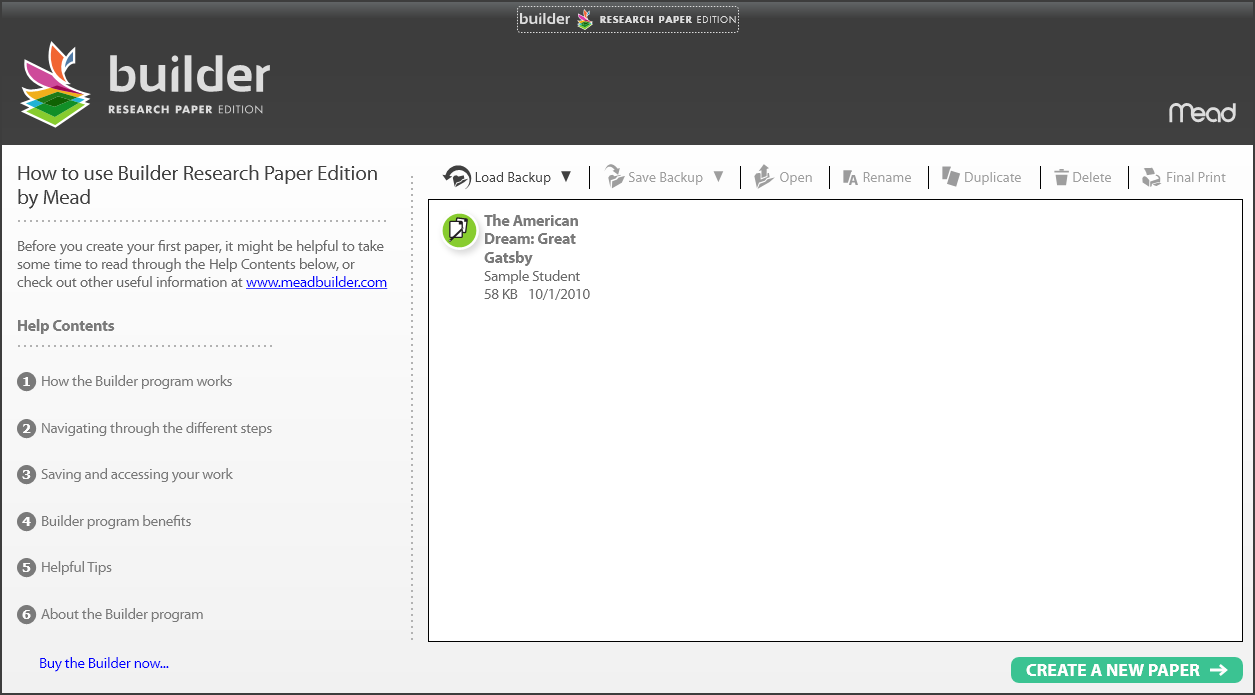Open the Load Backup dropdown arrow

click(566, 177)
